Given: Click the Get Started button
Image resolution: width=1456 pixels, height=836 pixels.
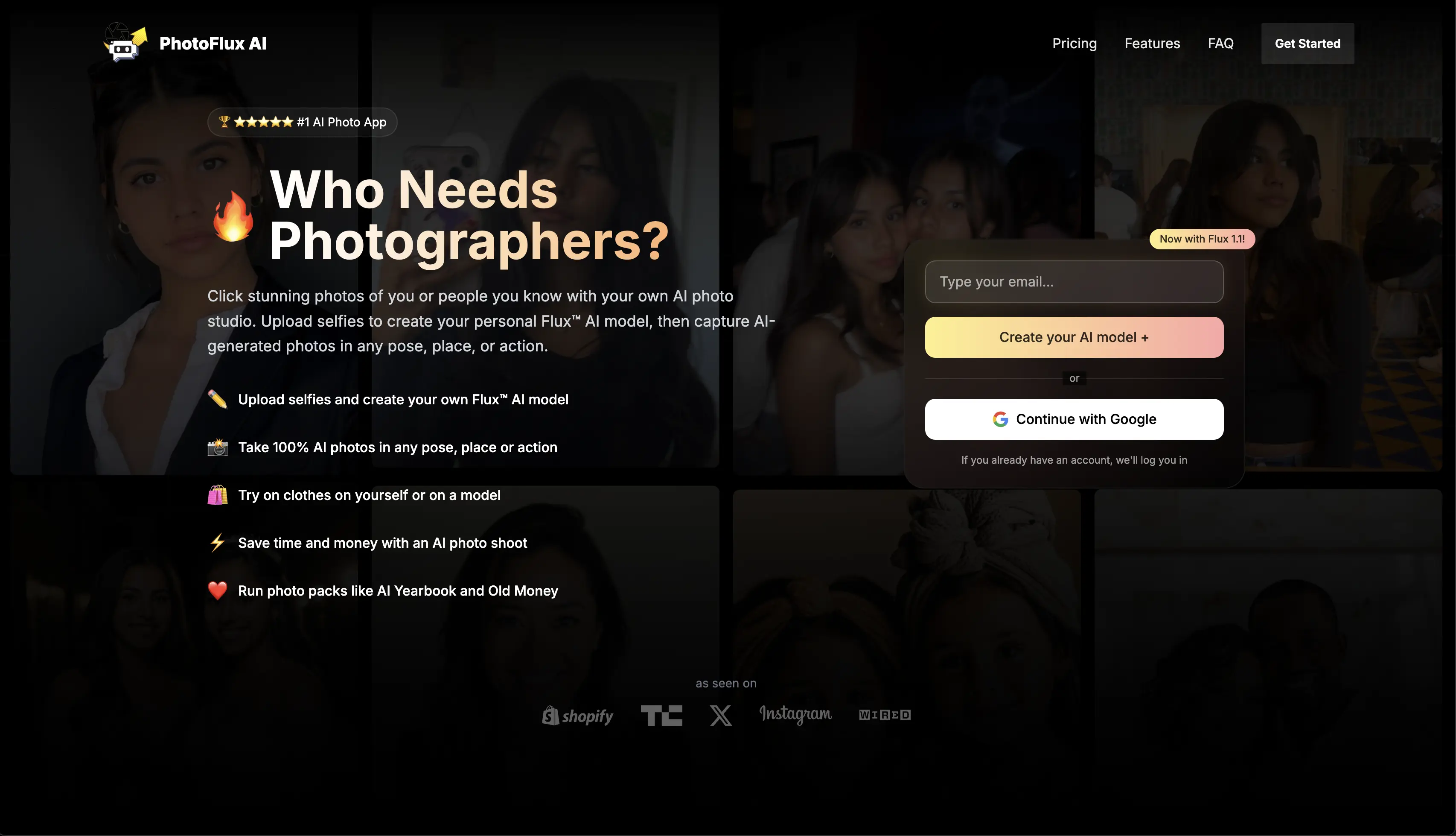Looking at the screenshot, I should pos(1307,44).
